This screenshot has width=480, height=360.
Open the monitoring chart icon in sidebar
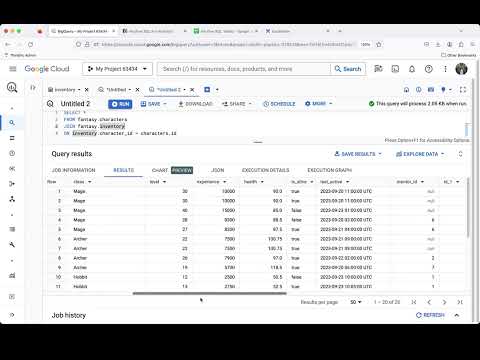12,275
